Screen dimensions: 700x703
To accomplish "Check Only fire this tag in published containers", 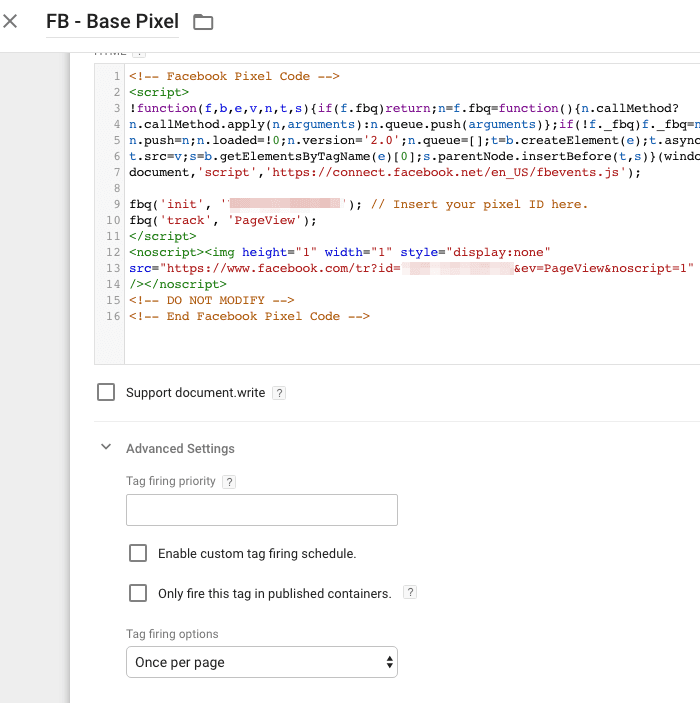I will pyautogui.click(x=138, y=593).
